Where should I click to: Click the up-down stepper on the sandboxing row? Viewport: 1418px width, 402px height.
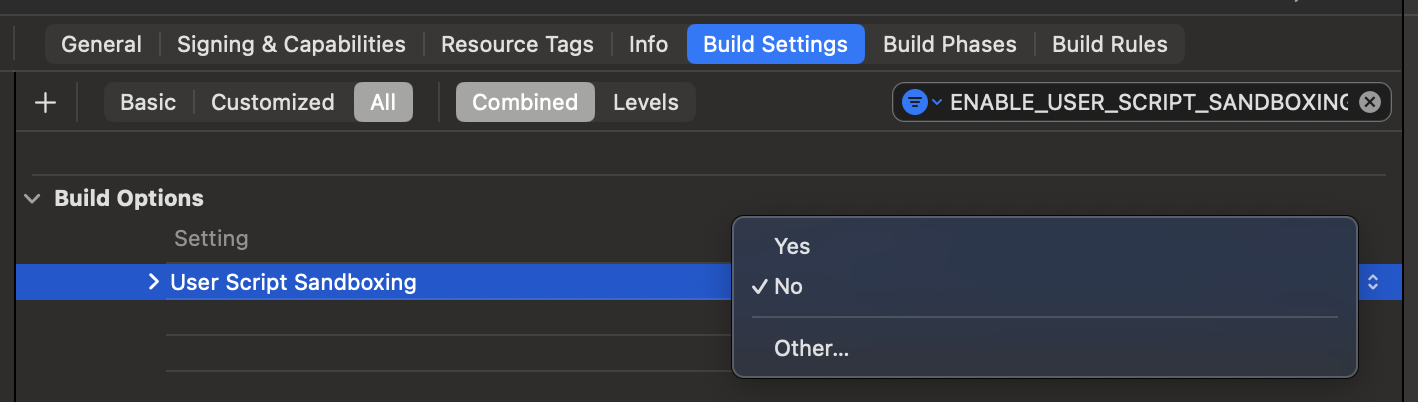point(1373,283)
